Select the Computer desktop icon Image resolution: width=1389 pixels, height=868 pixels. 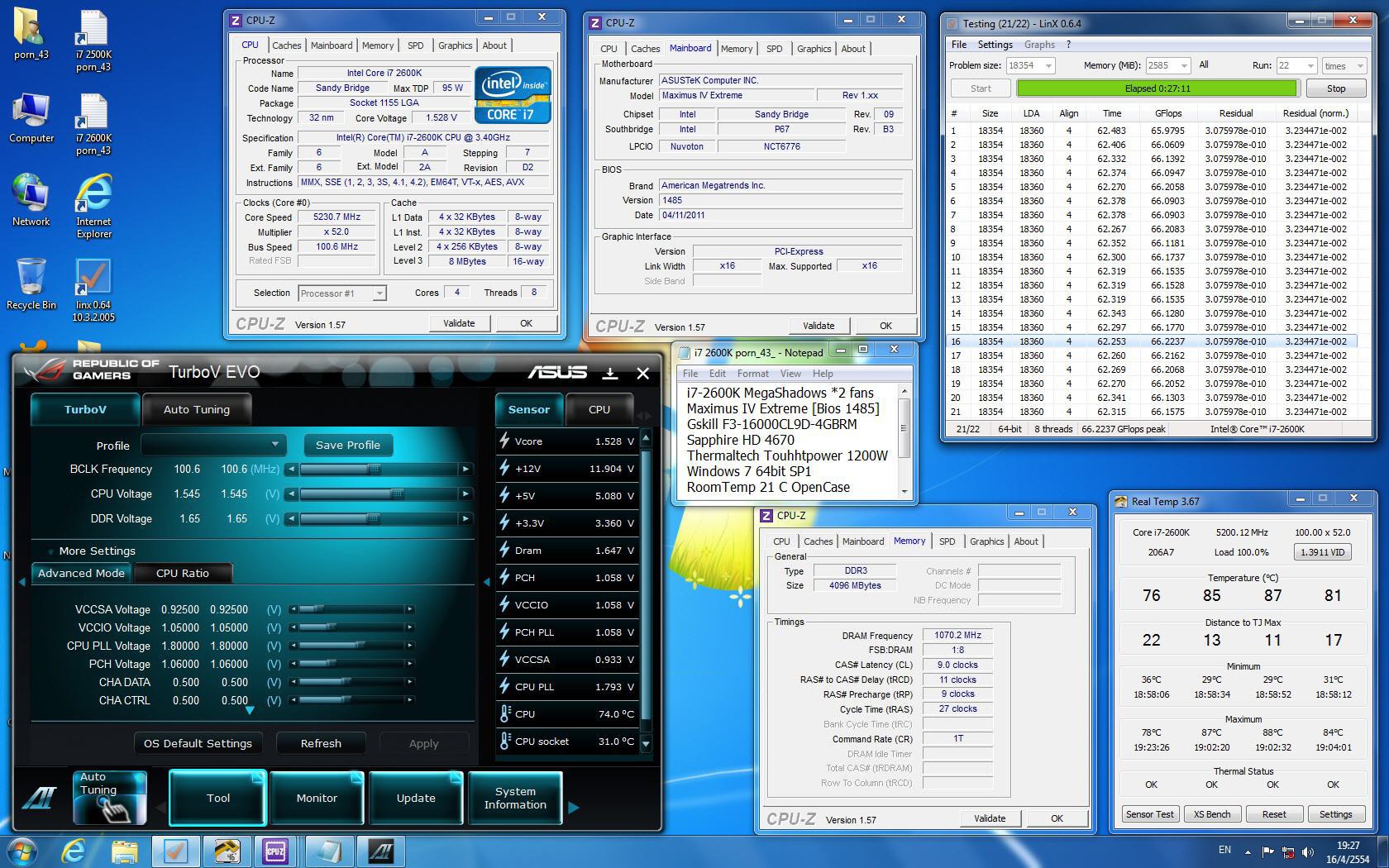coord(31,118)
